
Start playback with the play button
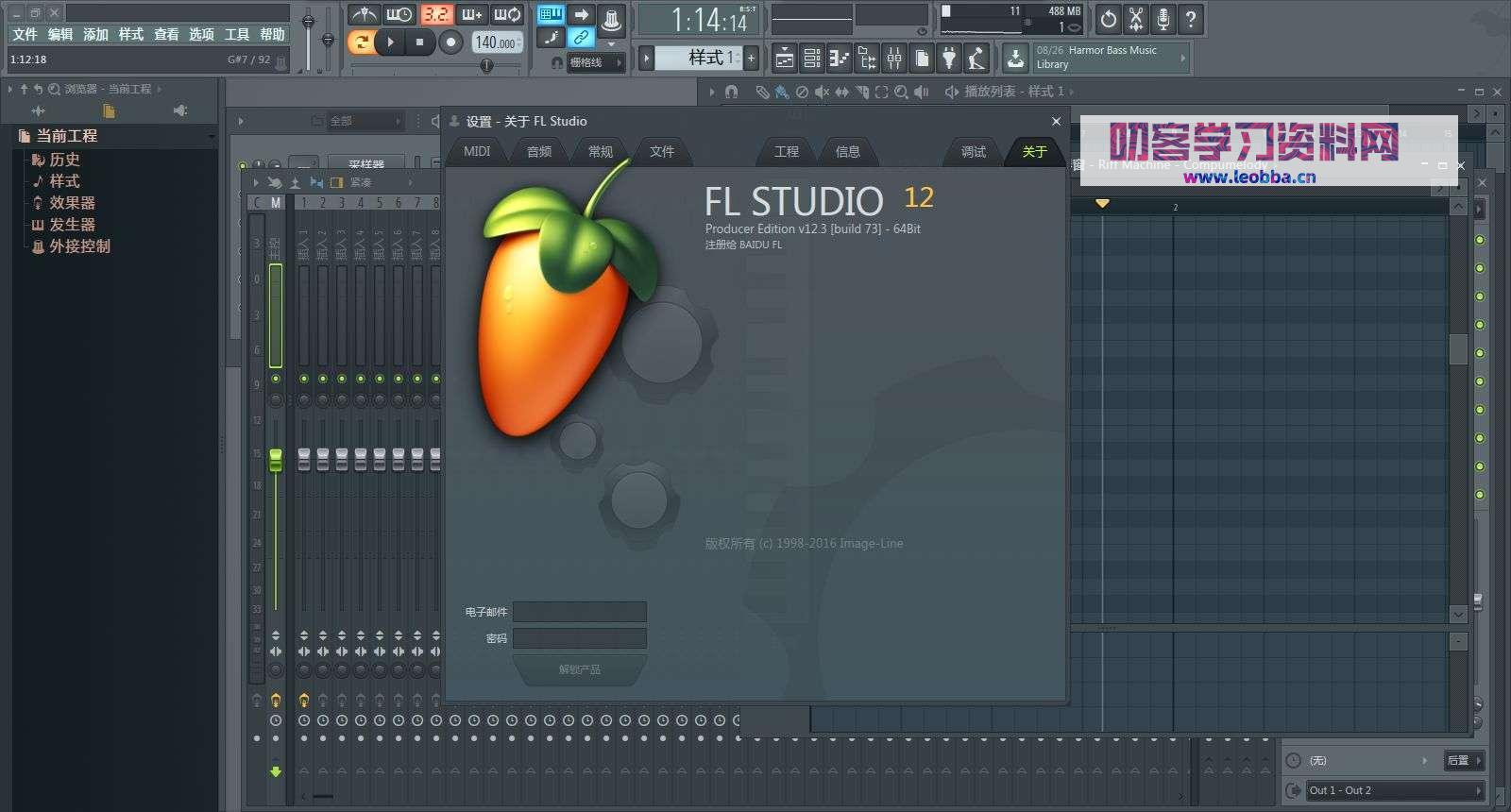point(390,42)
